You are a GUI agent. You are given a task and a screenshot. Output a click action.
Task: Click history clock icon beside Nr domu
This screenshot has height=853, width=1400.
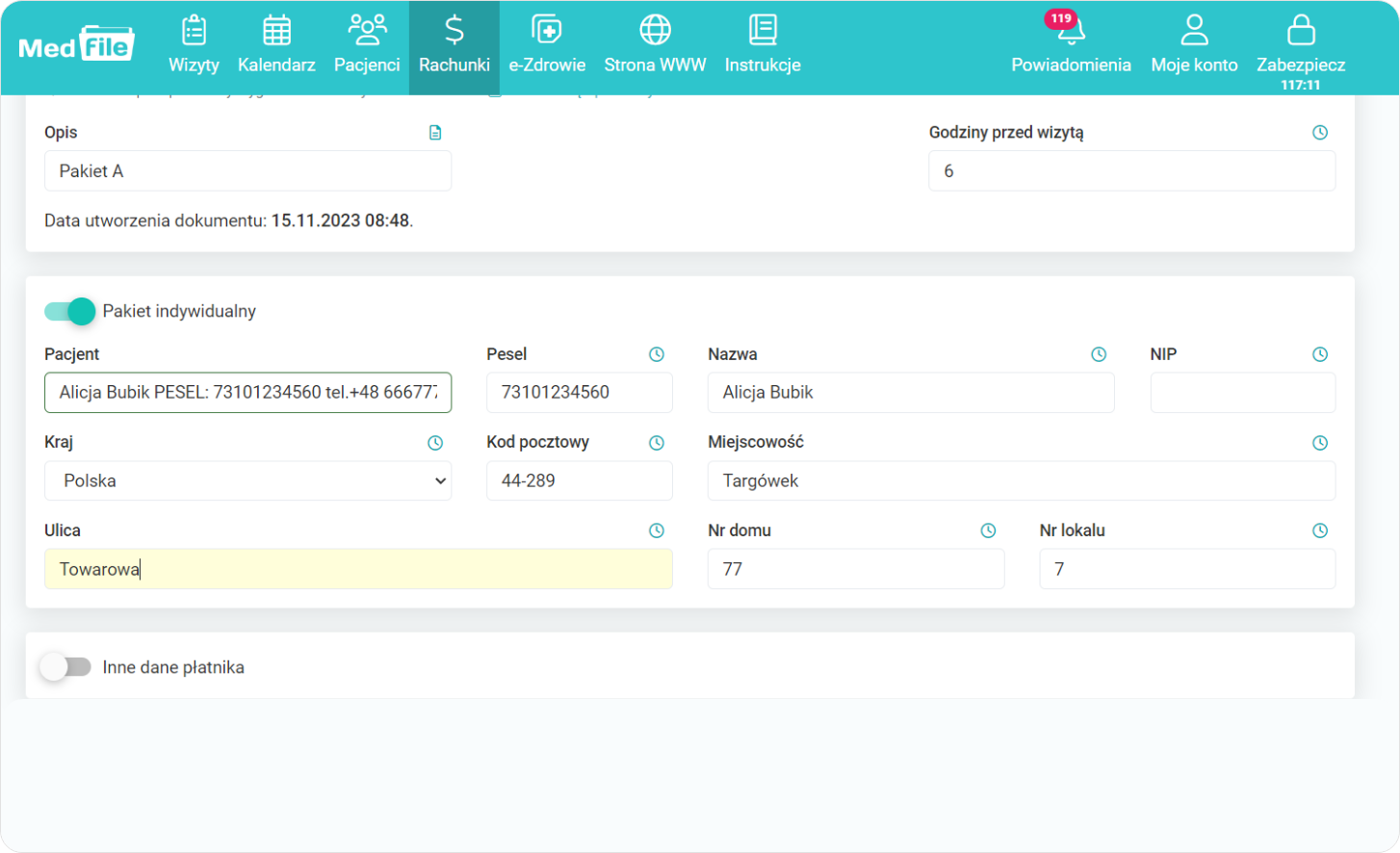988,530
